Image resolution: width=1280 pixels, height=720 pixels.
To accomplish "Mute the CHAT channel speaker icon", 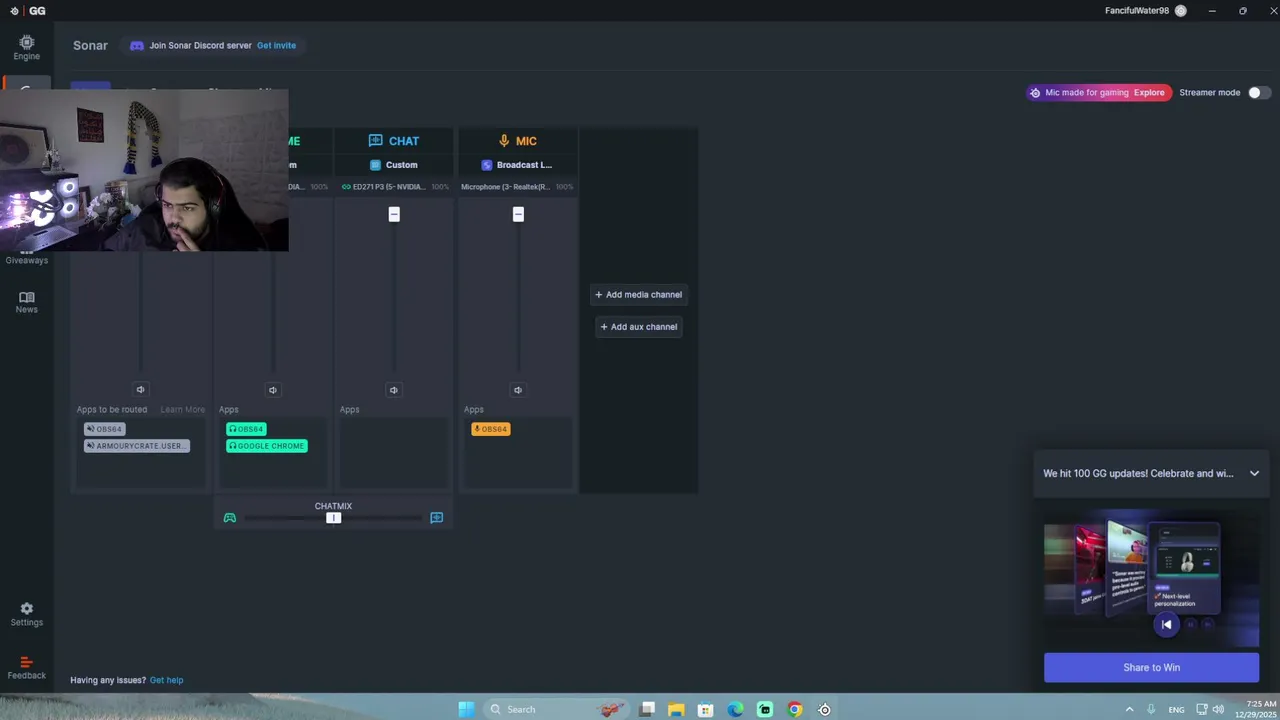I will point(393,390).
